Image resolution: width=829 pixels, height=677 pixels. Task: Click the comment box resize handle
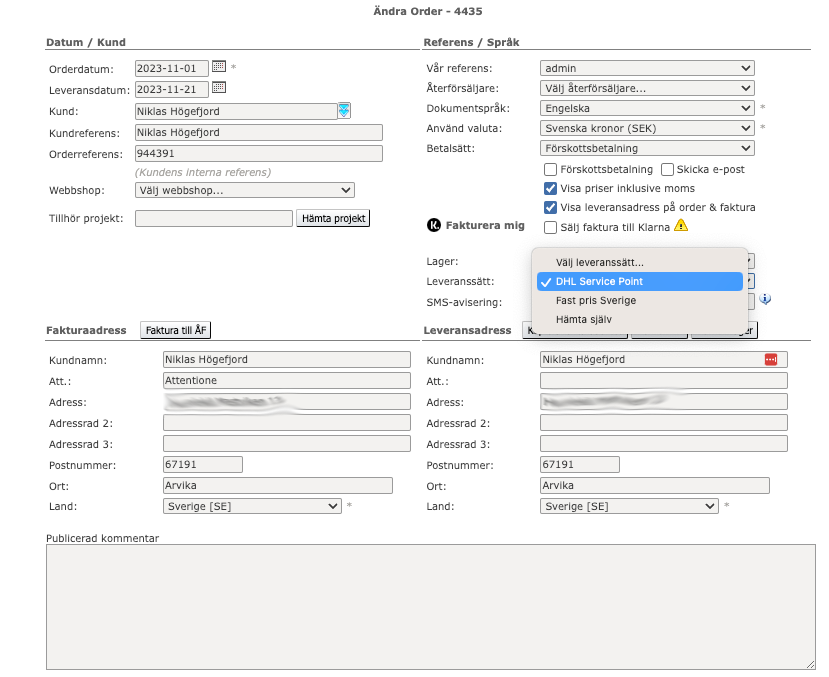(x=809, y=663)
